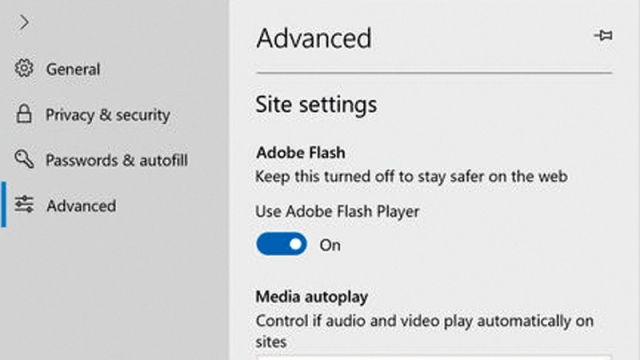This screenshot has width=640, height=360.
Task: Switch to Privacy & security tab
Action: point(108,115)
